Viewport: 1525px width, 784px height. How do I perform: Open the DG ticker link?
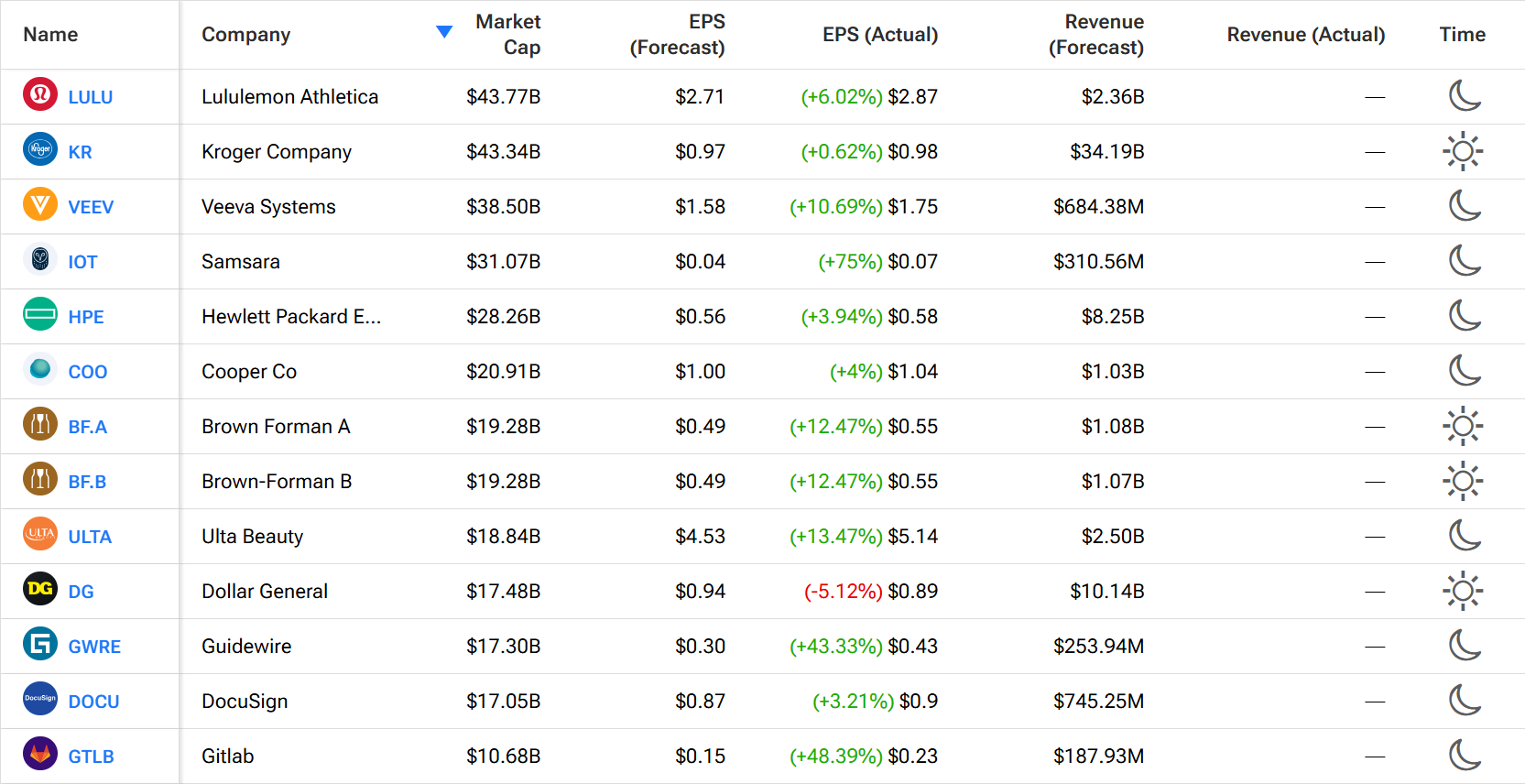(81, 592)
